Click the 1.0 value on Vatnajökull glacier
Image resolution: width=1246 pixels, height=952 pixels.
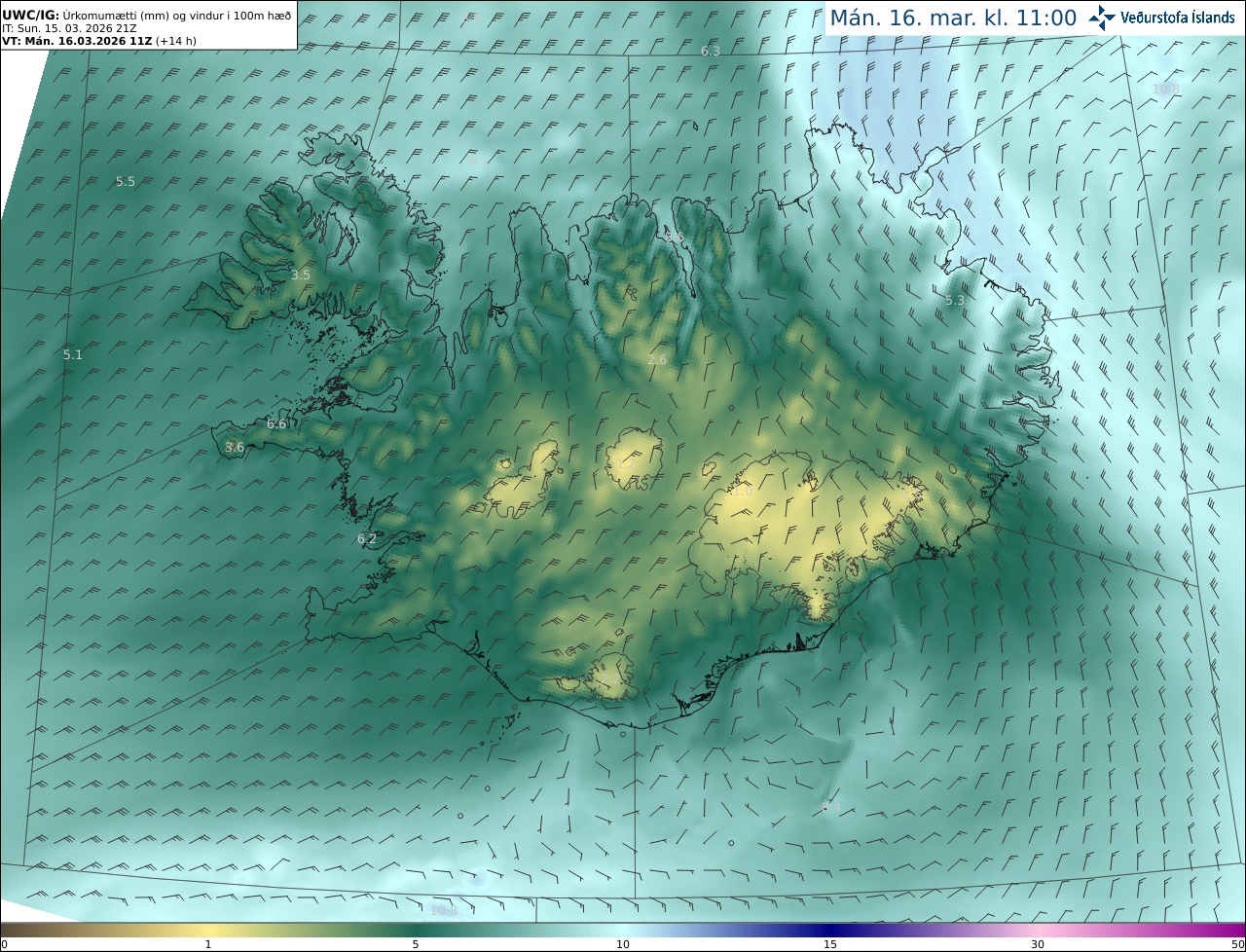(743, 492)
